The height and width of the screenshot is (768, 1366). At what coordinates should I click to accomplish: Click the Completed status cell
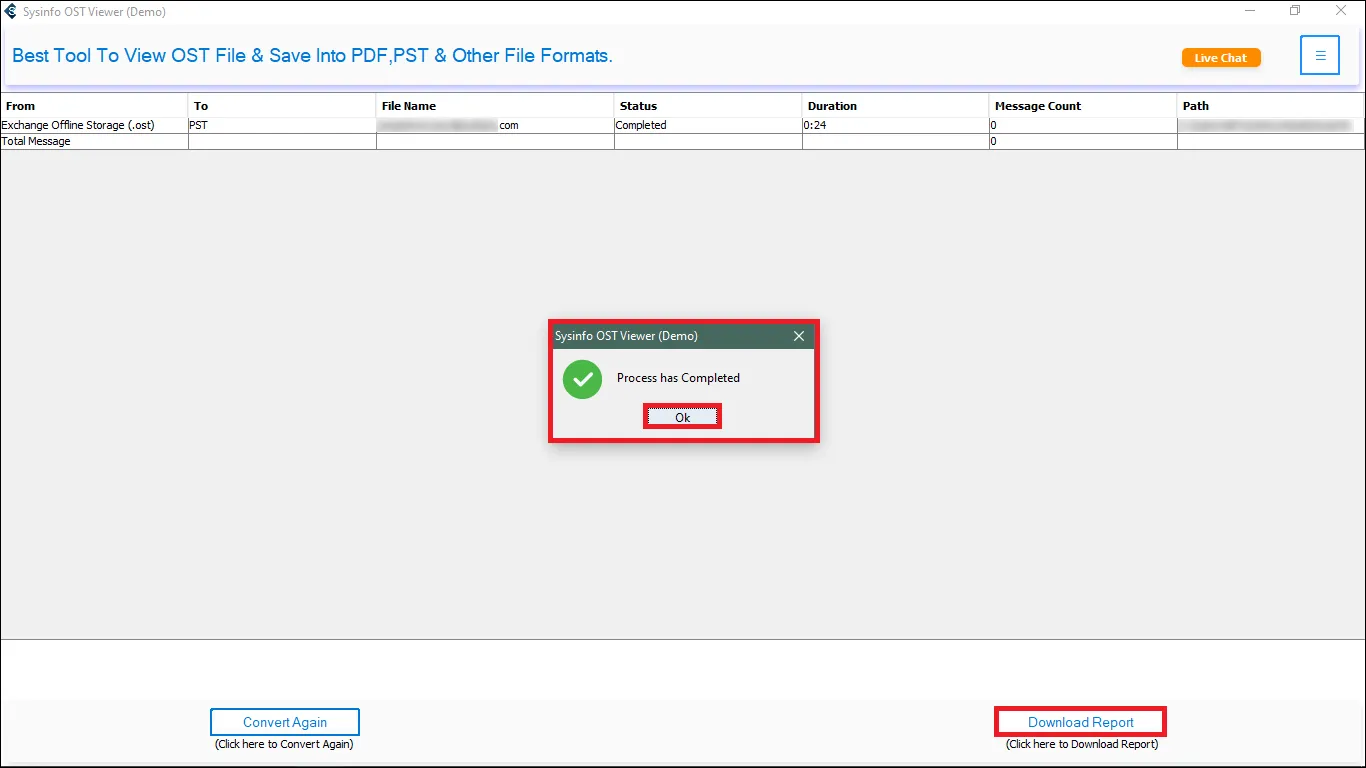pos(708,125)
